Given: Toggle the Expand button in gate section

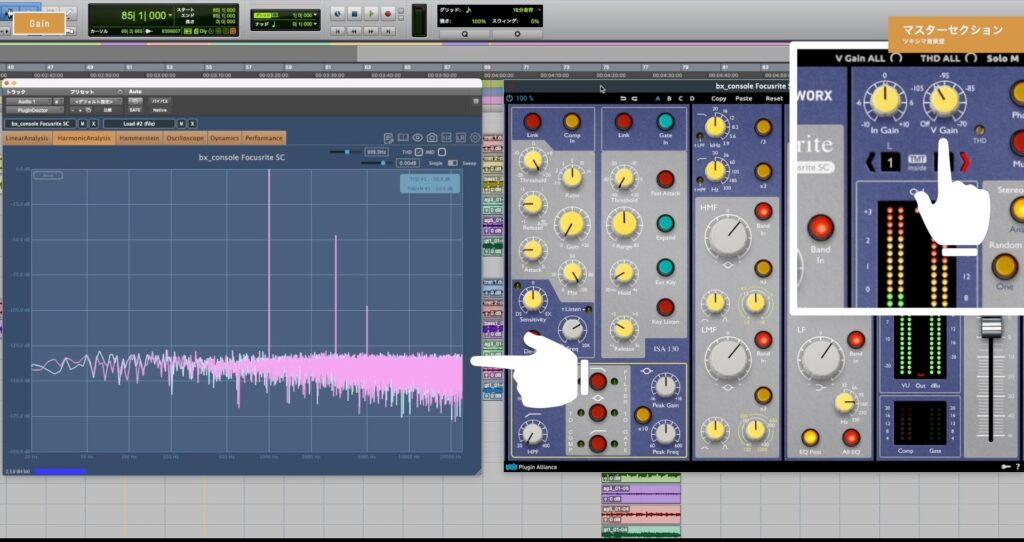Looking at the screenshot, I should click(665, 223).
